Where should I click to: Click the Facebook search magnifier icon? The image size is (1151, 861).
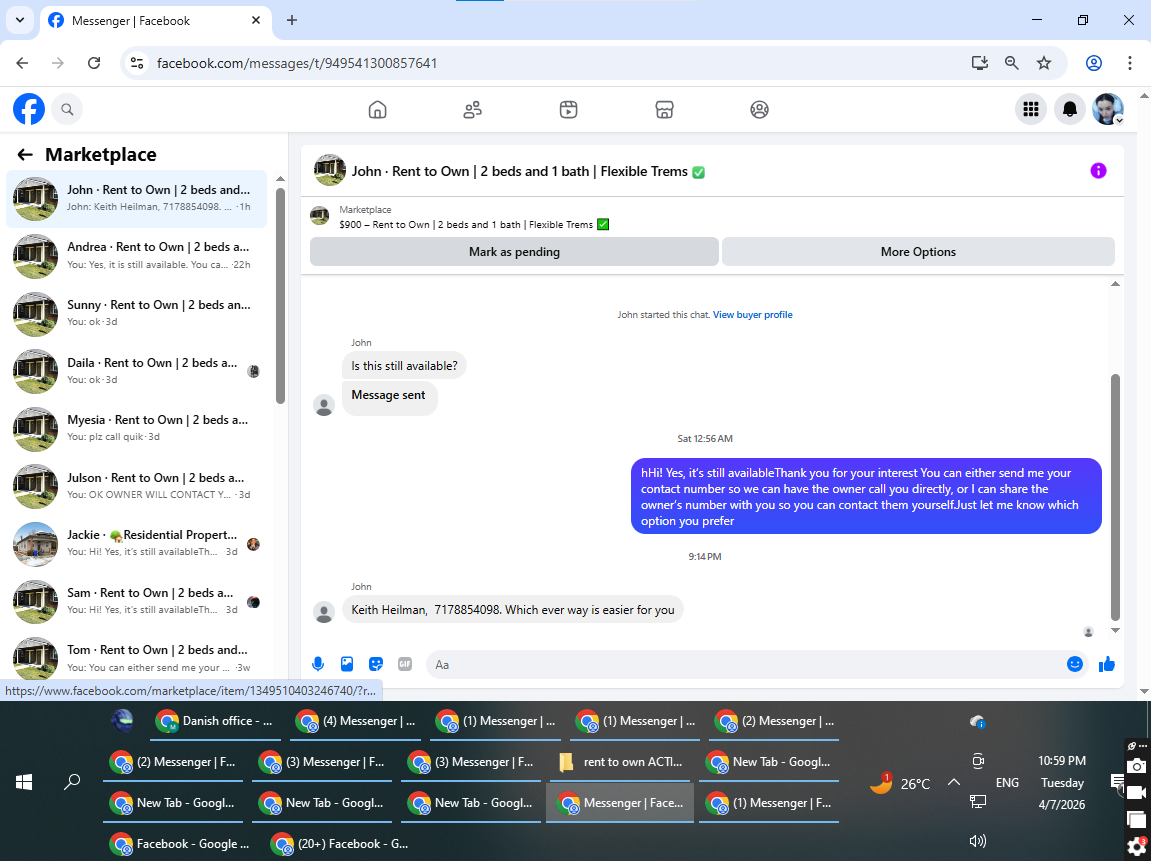tap(67, 109)
